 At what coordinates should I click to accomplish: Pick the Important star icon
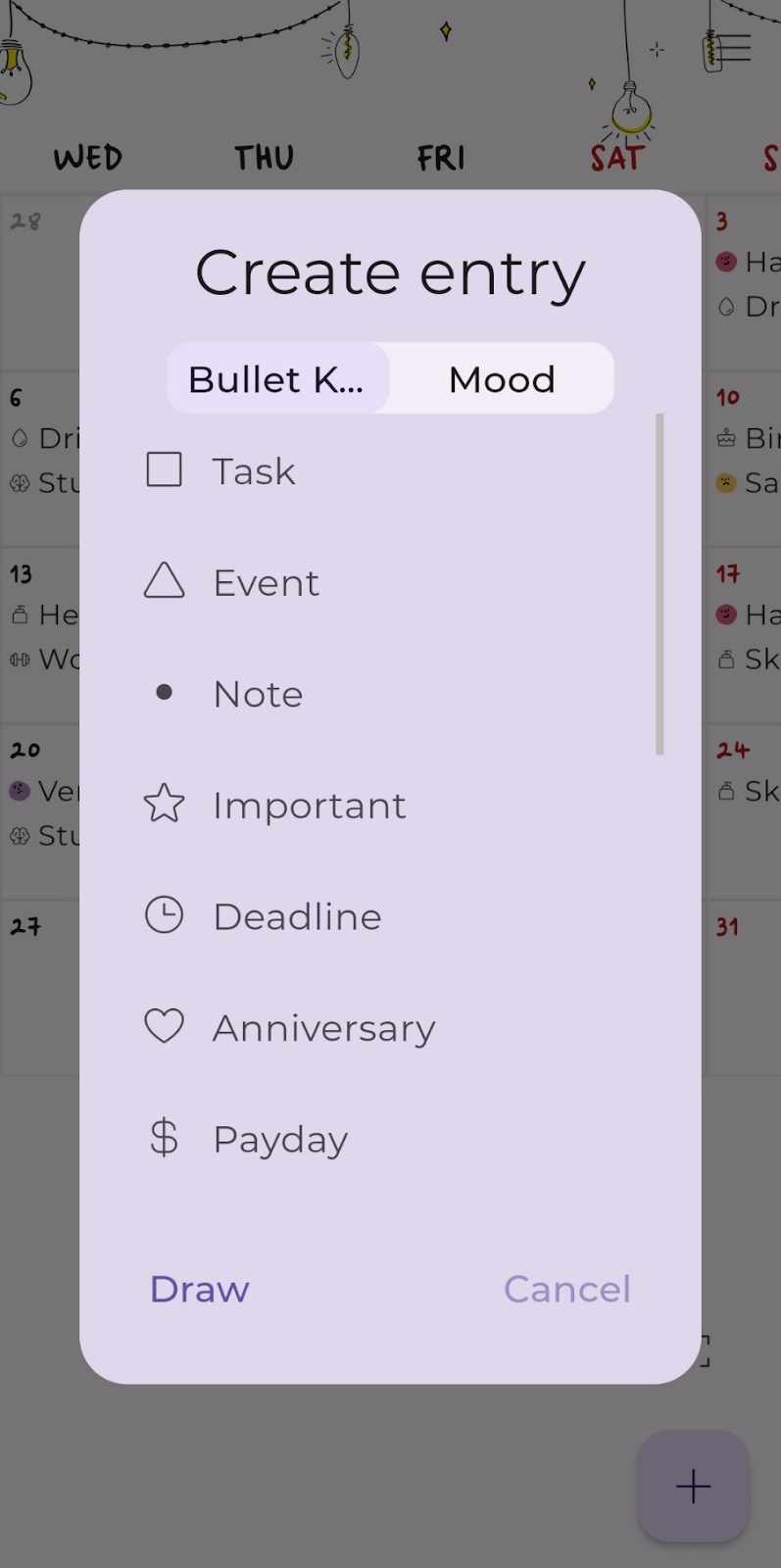[164, 805]
